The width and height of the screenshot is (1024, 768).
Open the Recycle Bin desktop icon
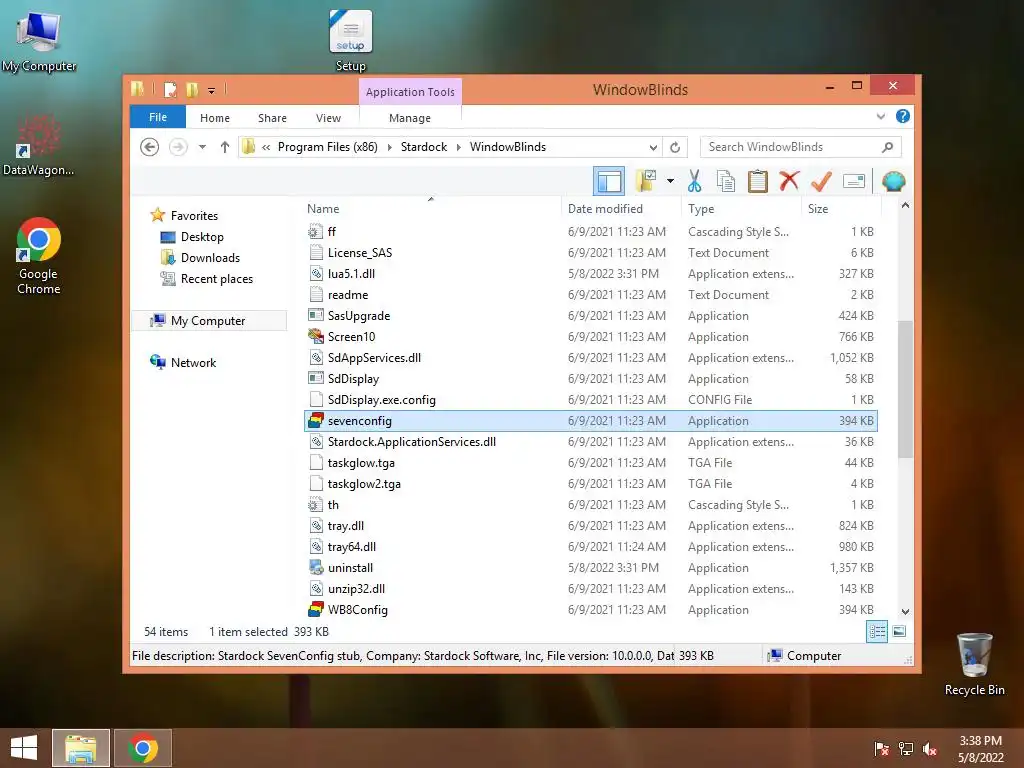974,664
